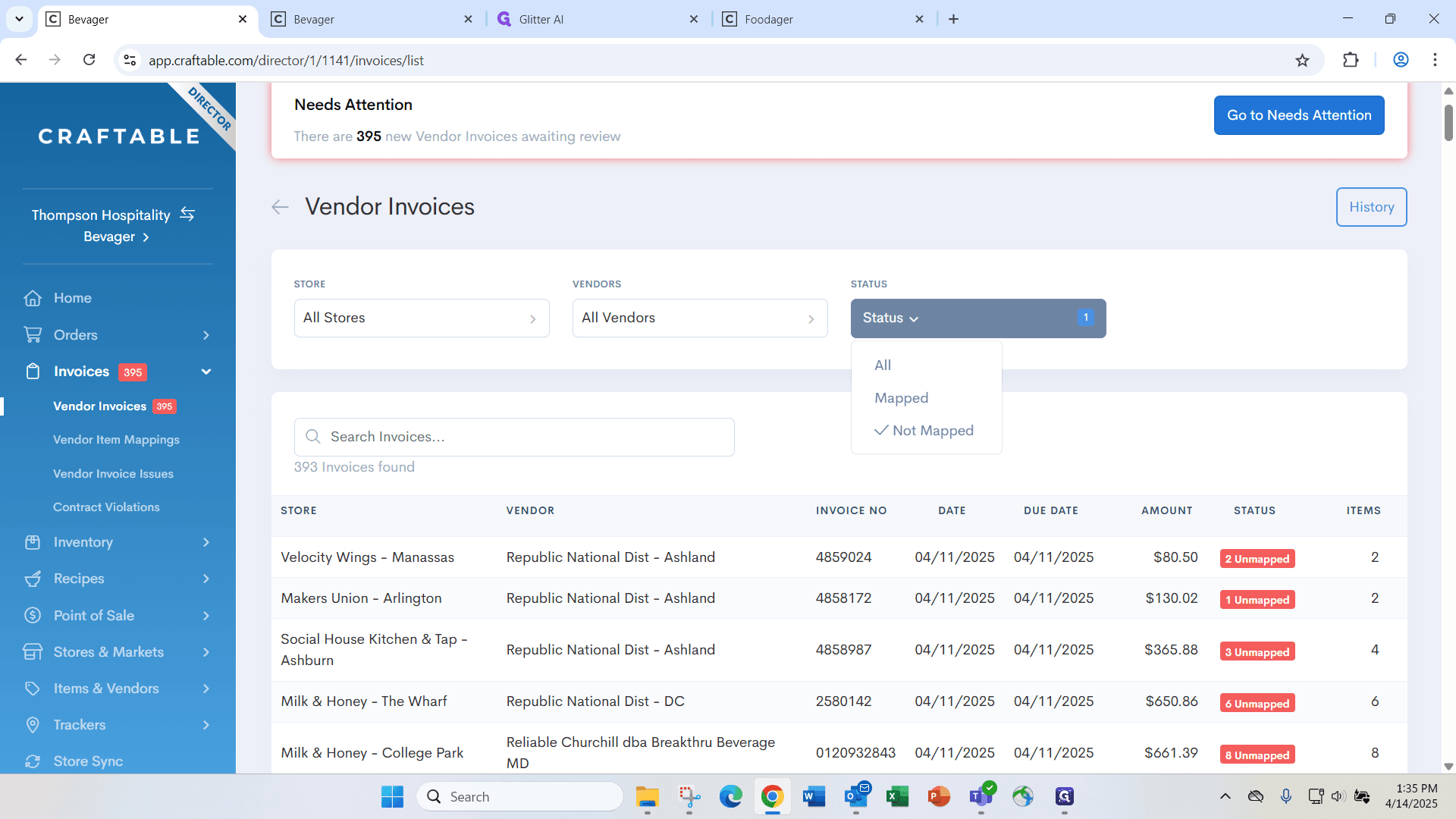
Task: Open the browser Extensions puzzle icon
Action: tap(1351, 60)
